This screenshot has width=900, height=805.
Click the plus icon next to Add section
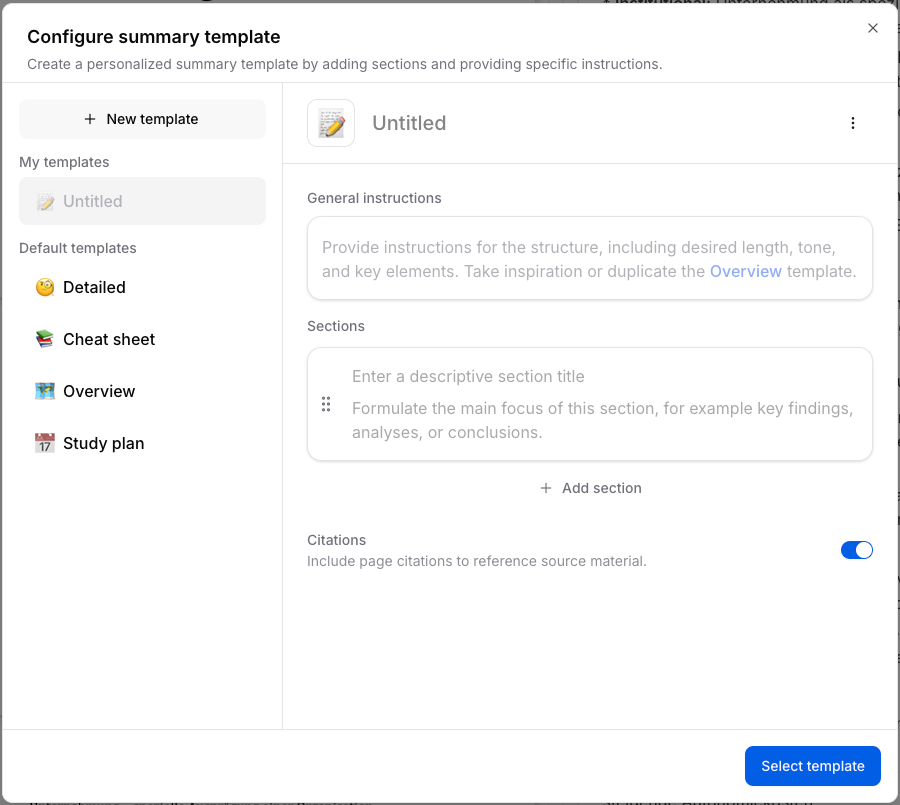[546, 488]
